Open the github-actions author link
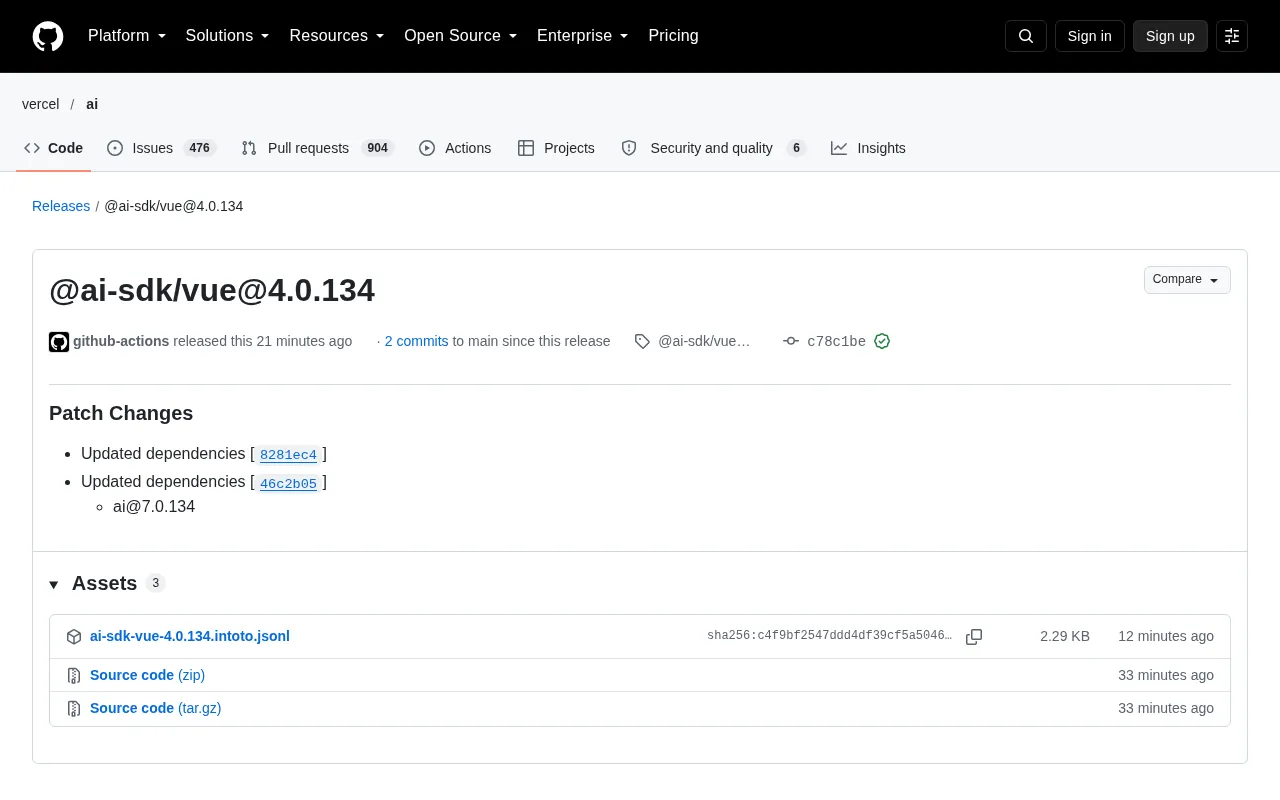Screen dimensions: 1280x800 121,341
